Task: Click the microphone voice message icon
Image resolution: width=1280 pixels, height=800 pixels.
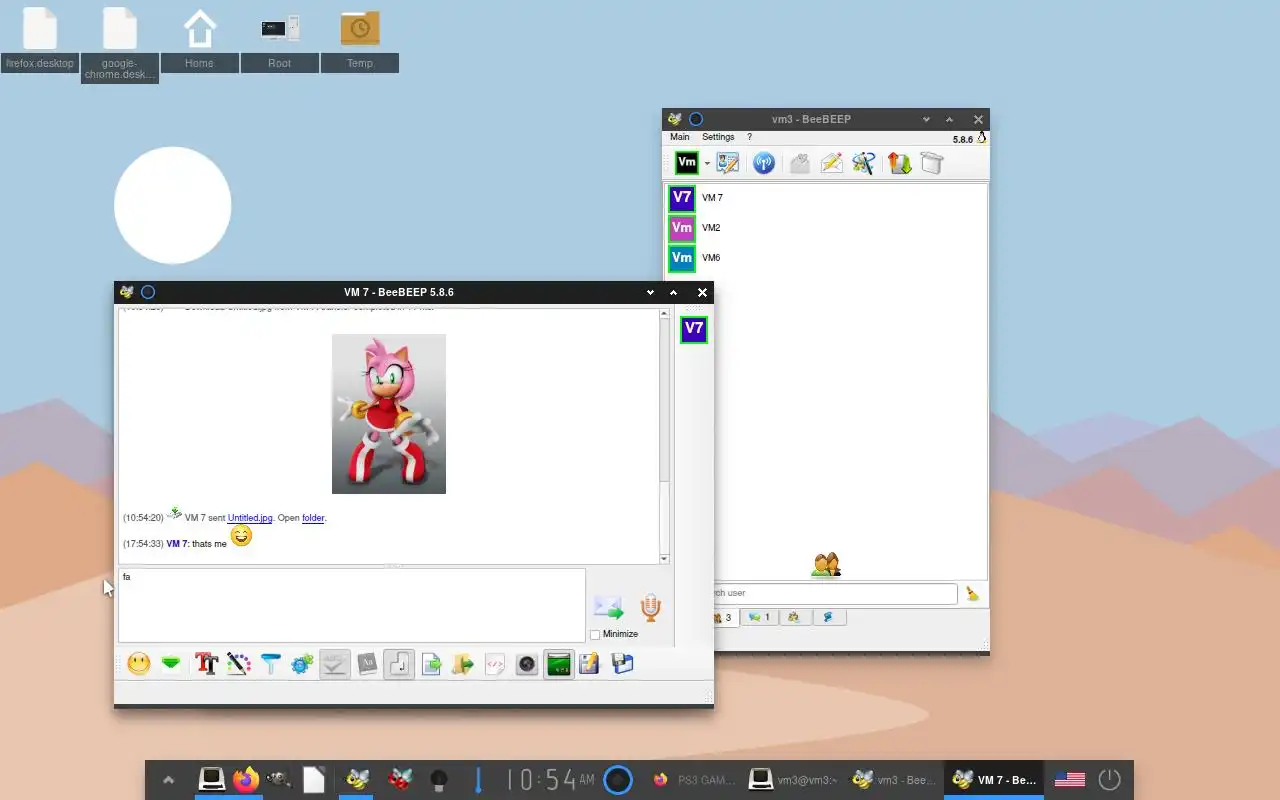Action: 650,607
